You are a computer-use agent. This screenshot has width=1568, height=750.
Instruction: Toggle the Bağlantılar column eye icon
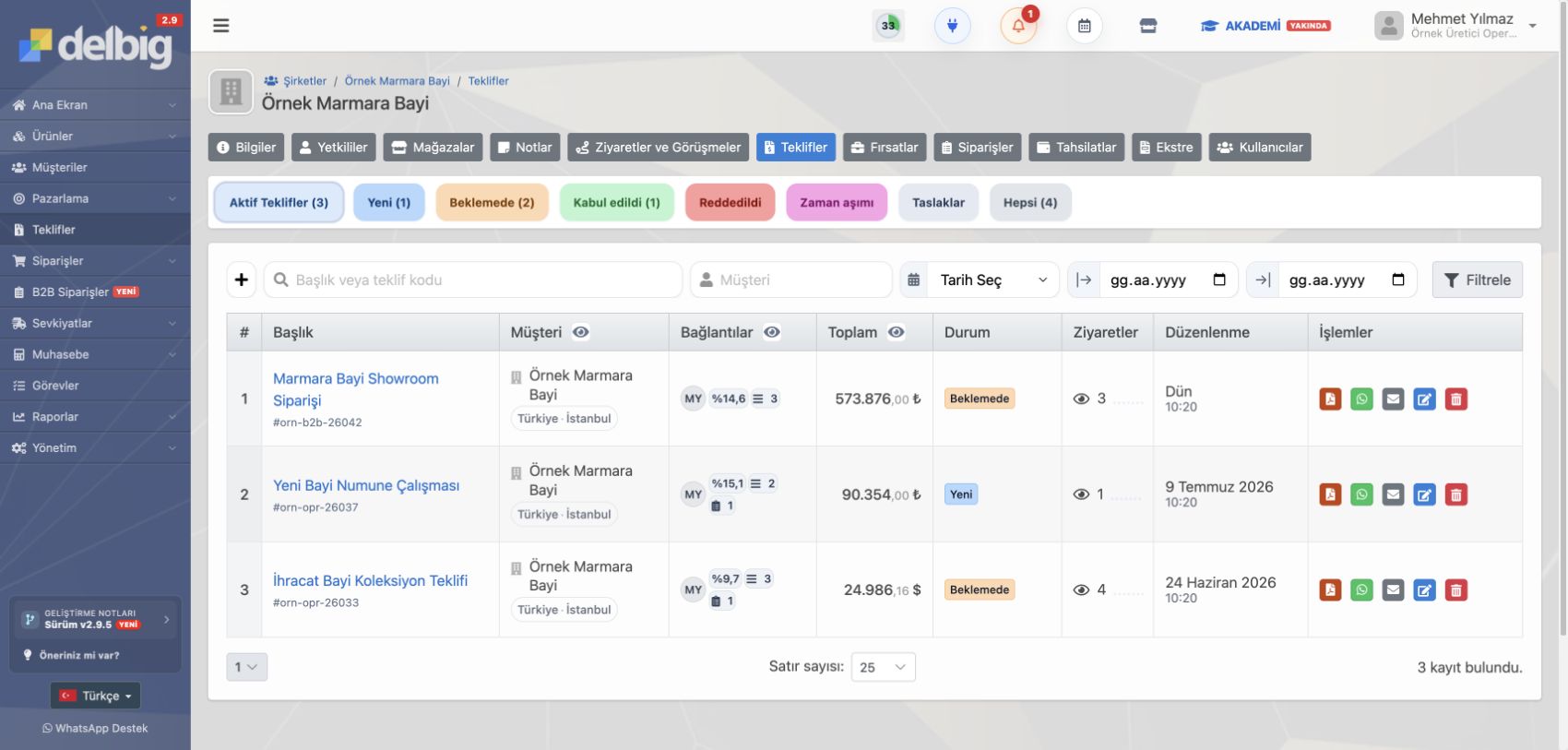click(x=772, y=332)
